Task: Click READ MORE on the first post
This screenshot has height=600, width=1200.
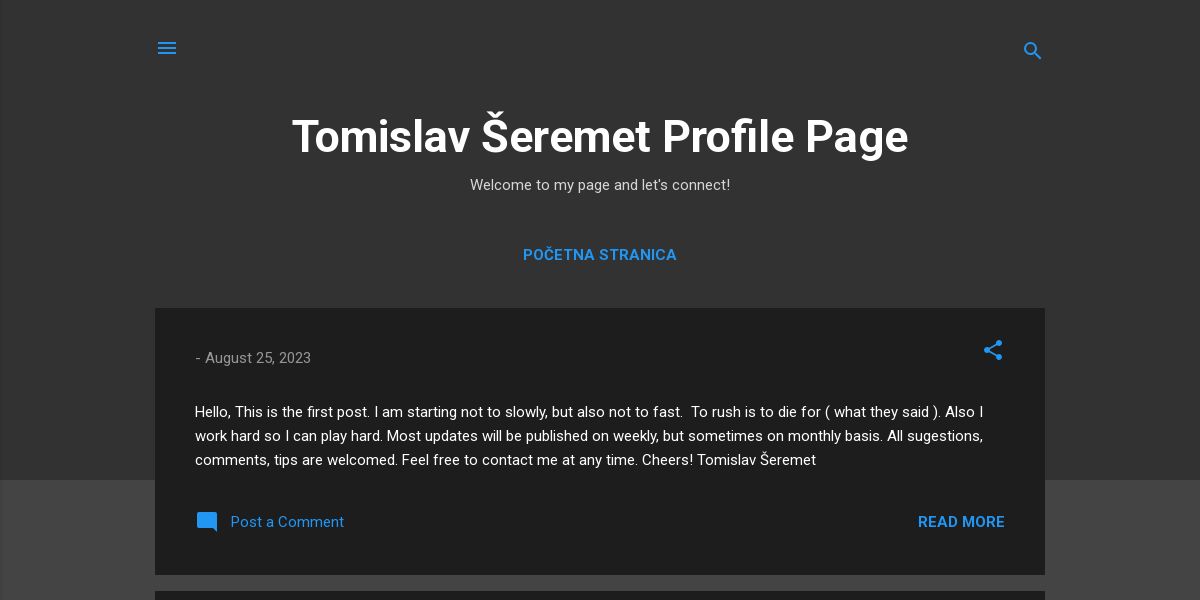Action: click(960, 522)
